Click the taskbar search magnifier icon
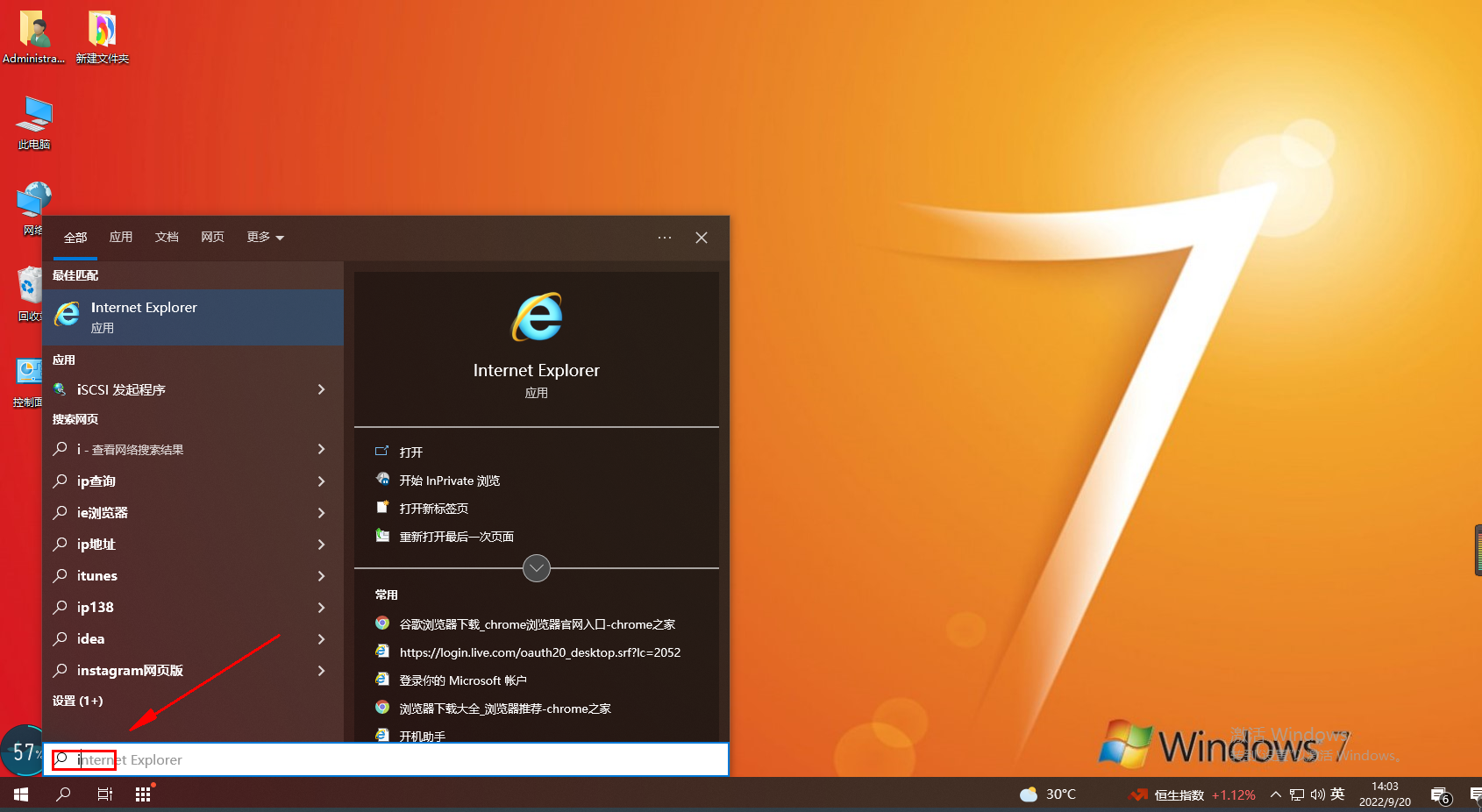The width and height of the screenshot is (1482, 812). pos(63,794)
